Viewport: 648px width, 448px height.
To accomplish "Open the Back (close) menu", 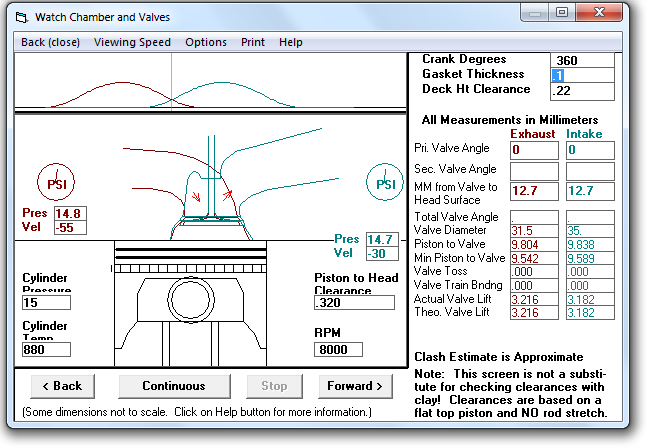I will [51, 42].
